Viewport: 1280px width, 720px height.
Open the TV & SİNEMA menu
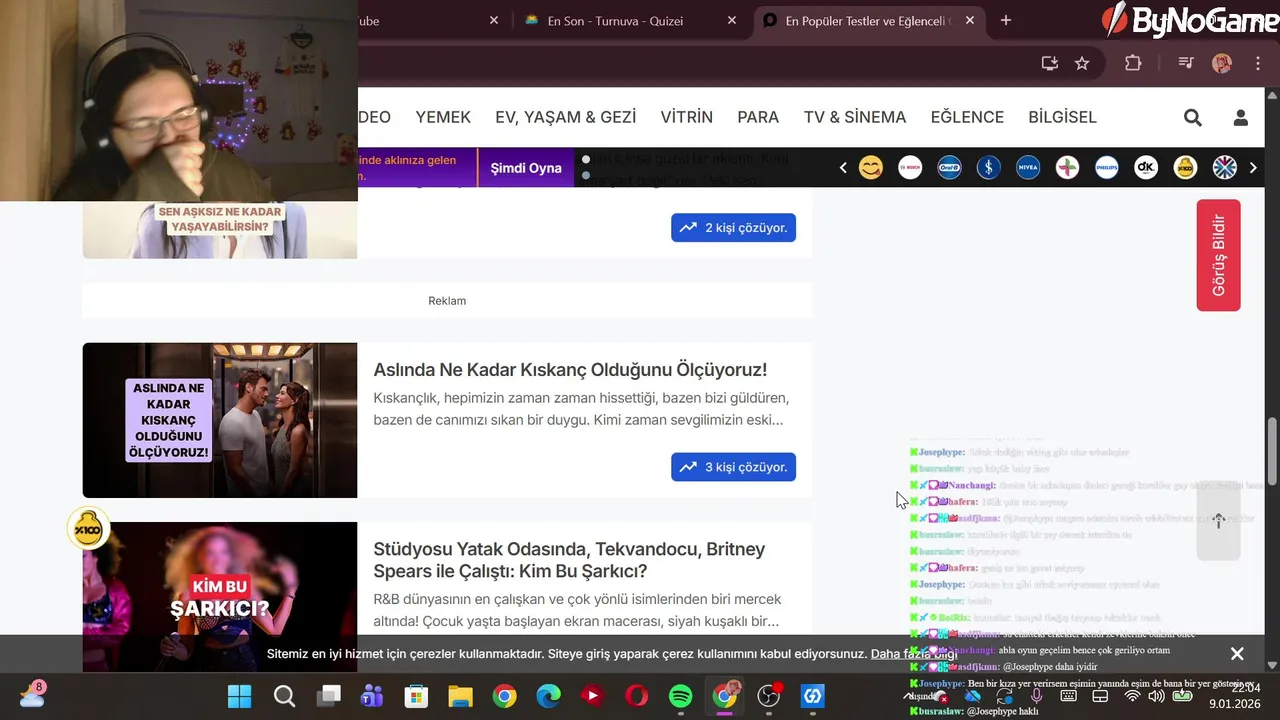point(855,117)
